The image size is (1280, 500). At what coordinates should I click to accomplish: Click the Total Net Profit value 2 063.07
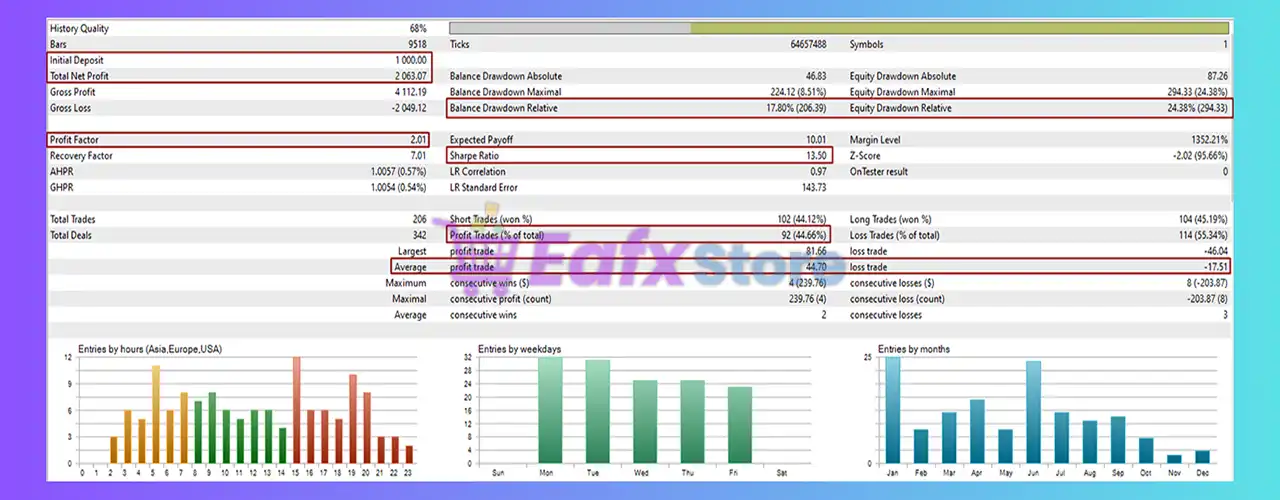click(405, 76)
